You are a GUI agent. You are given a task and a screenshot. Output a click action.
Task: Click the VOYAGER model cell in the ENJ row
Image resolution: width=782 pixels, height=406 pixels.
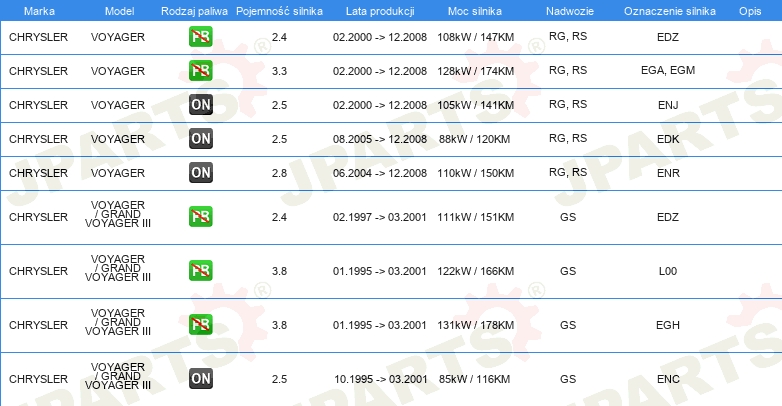click(118, 105)
